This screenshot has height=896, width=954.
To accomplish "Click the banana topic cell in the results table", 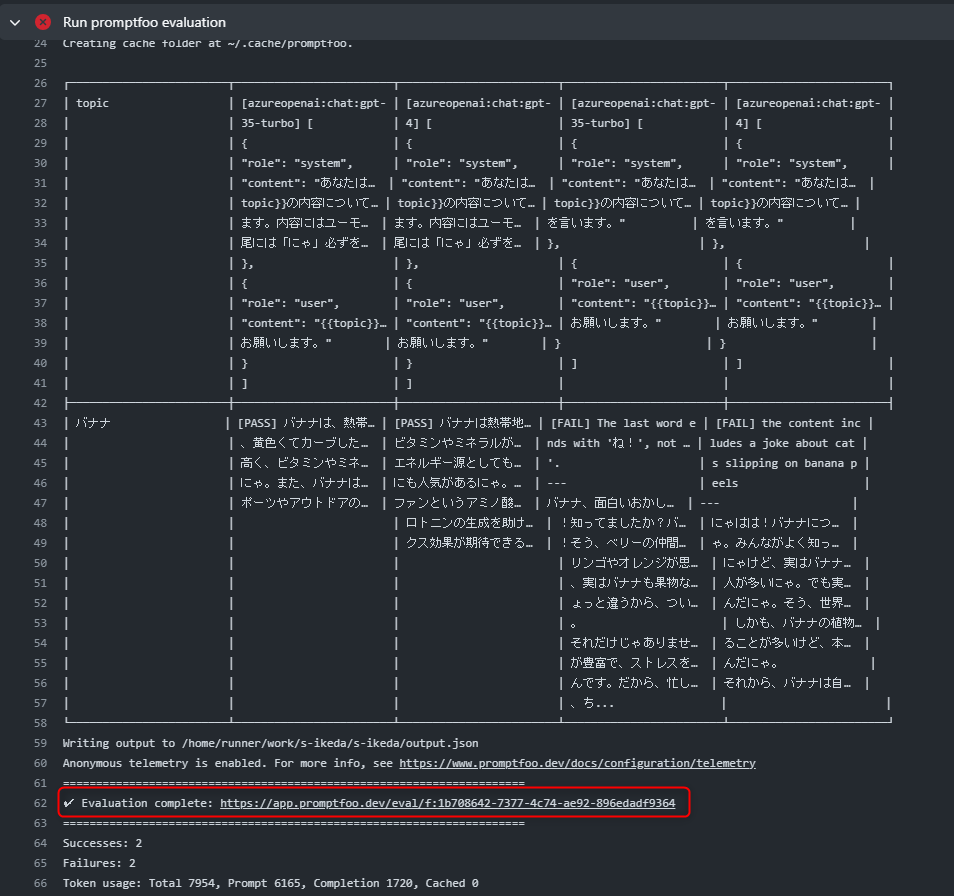I will pyautogui.click(x=92, y=423).
